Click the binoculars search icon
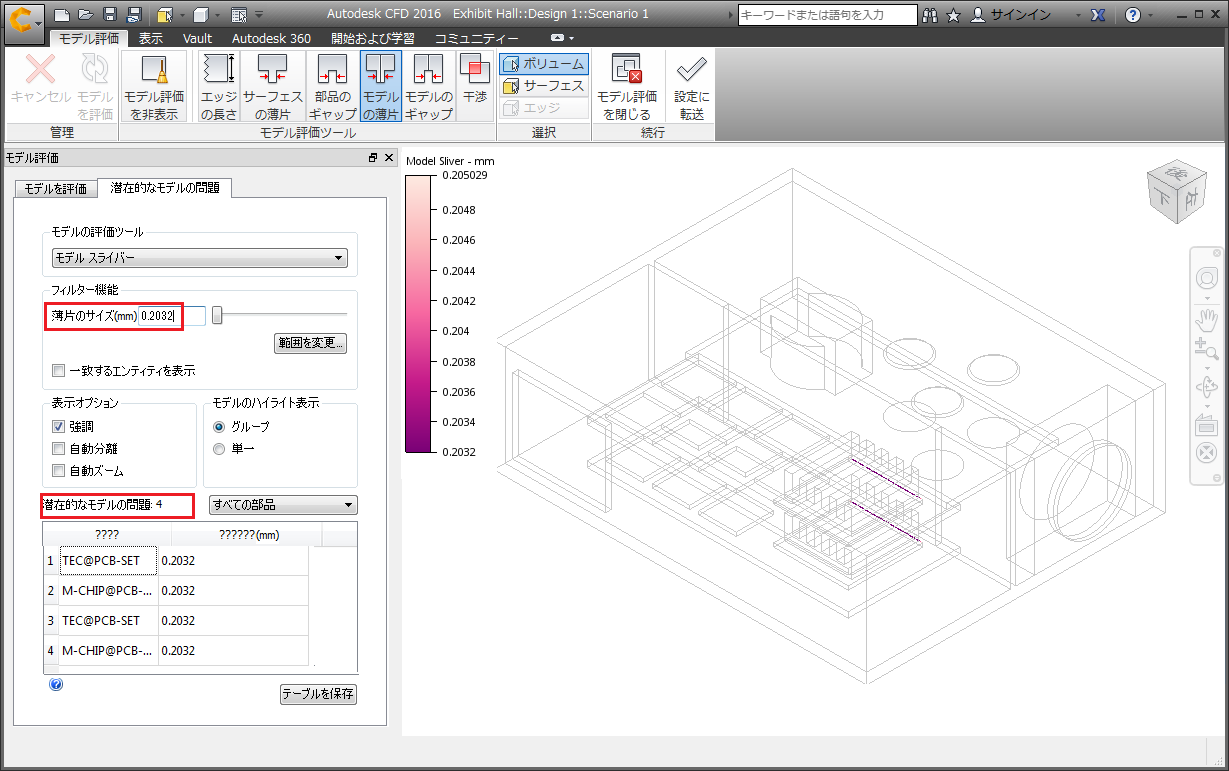This screenshot has height=771, width=1229. tap(931, 15)
